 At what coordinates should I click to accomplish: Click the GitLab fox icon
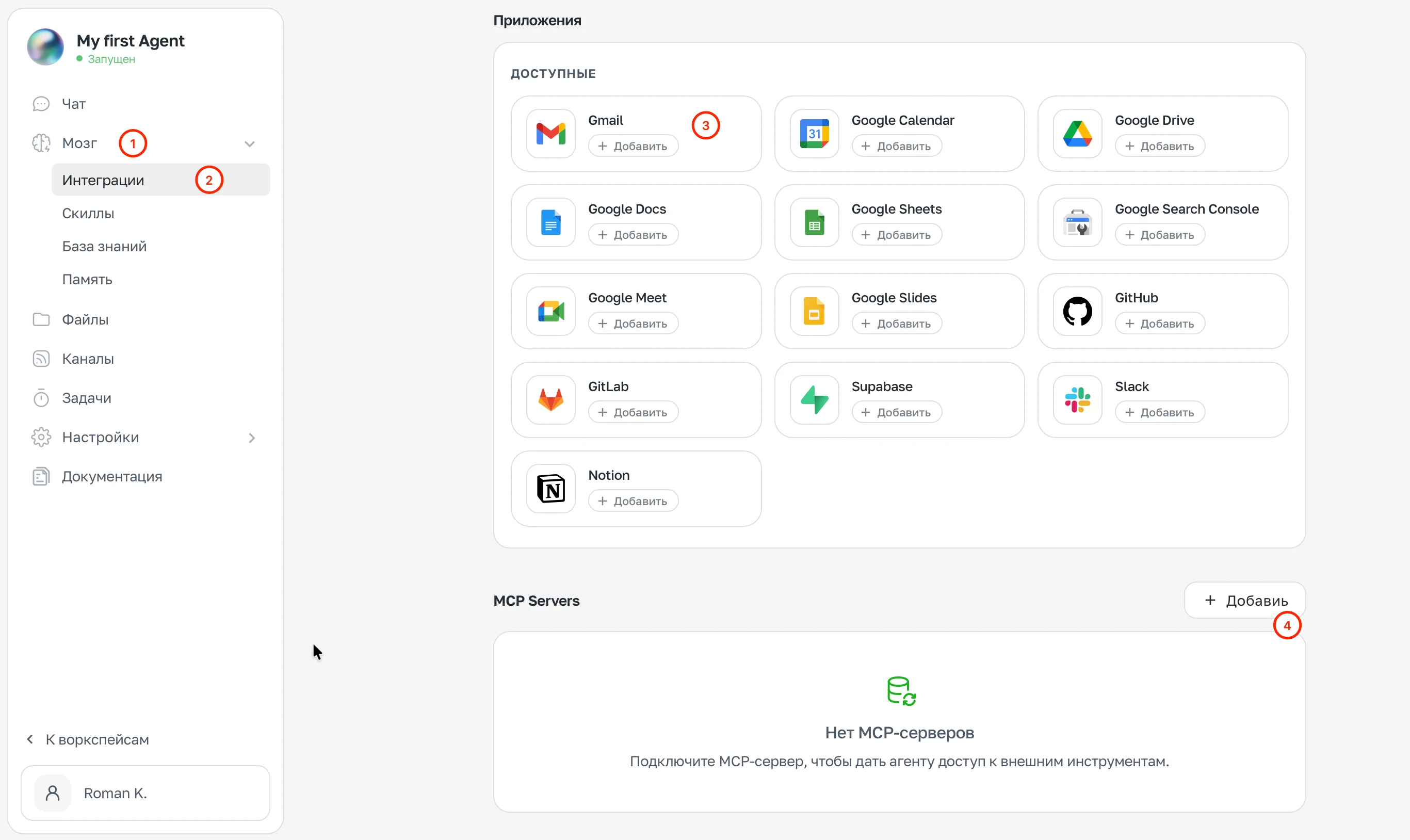[x=550, y=400]
